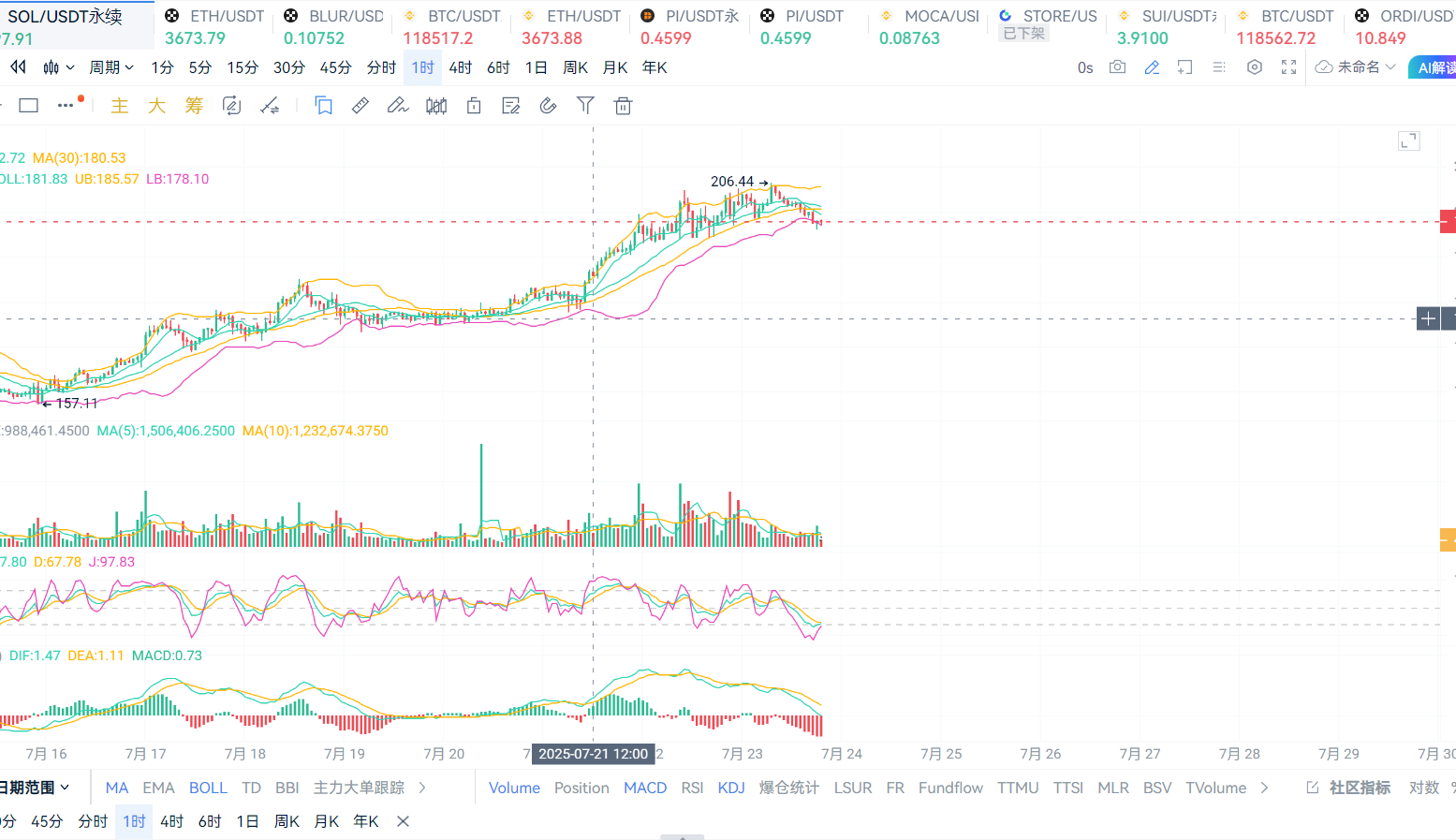Image resolution: width=1456 pixels, height=840 pixels.
Task: Click the red price level marker on axis
Action: [x=1448, y=222]
